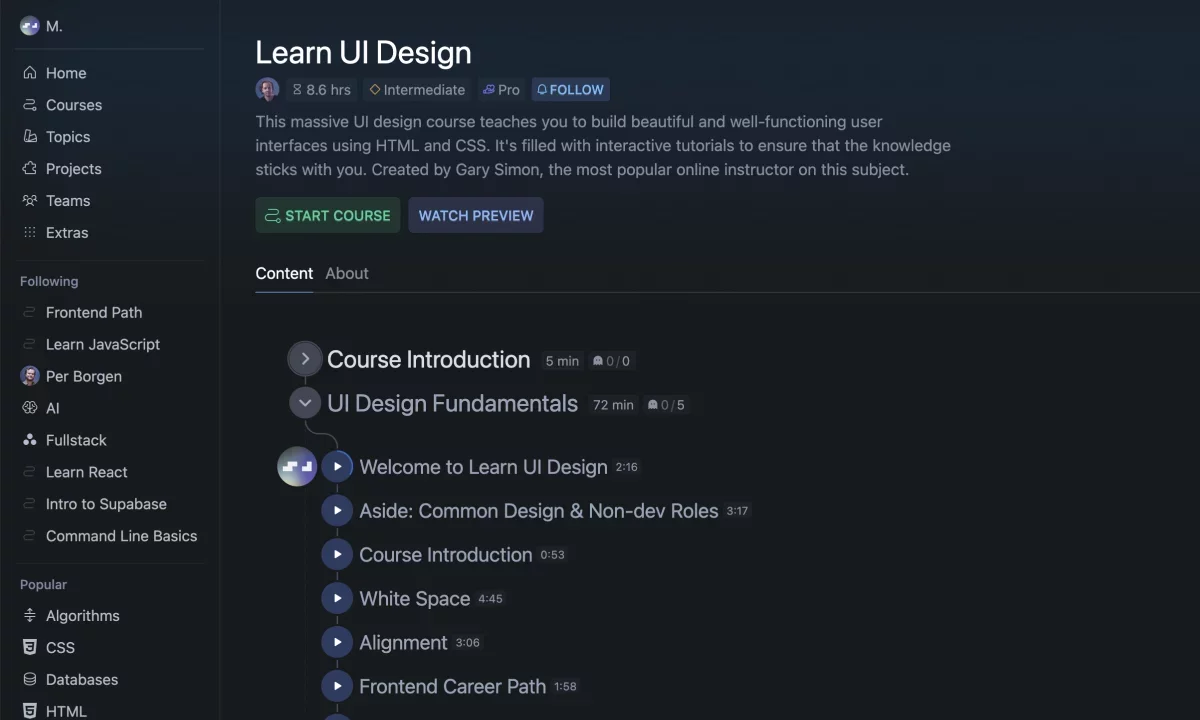Viewport: 1200px width, 720px height.
Task: Click the START COURSE button
Action: tap(328, 215)
